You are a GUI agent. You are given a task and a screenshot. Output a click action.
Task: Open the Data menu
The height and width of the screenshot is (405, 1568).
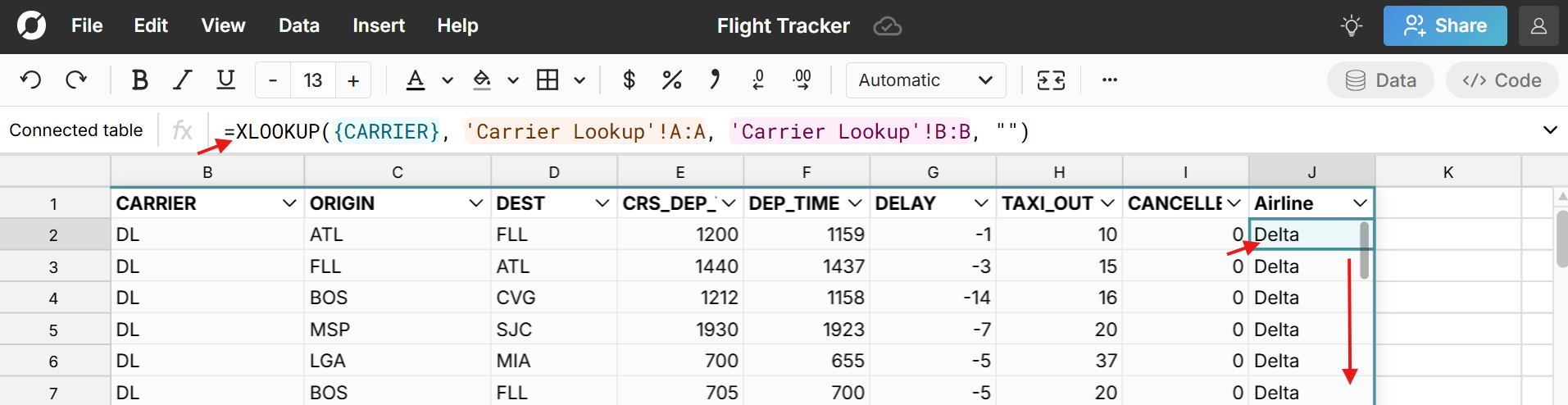point(298,25)
